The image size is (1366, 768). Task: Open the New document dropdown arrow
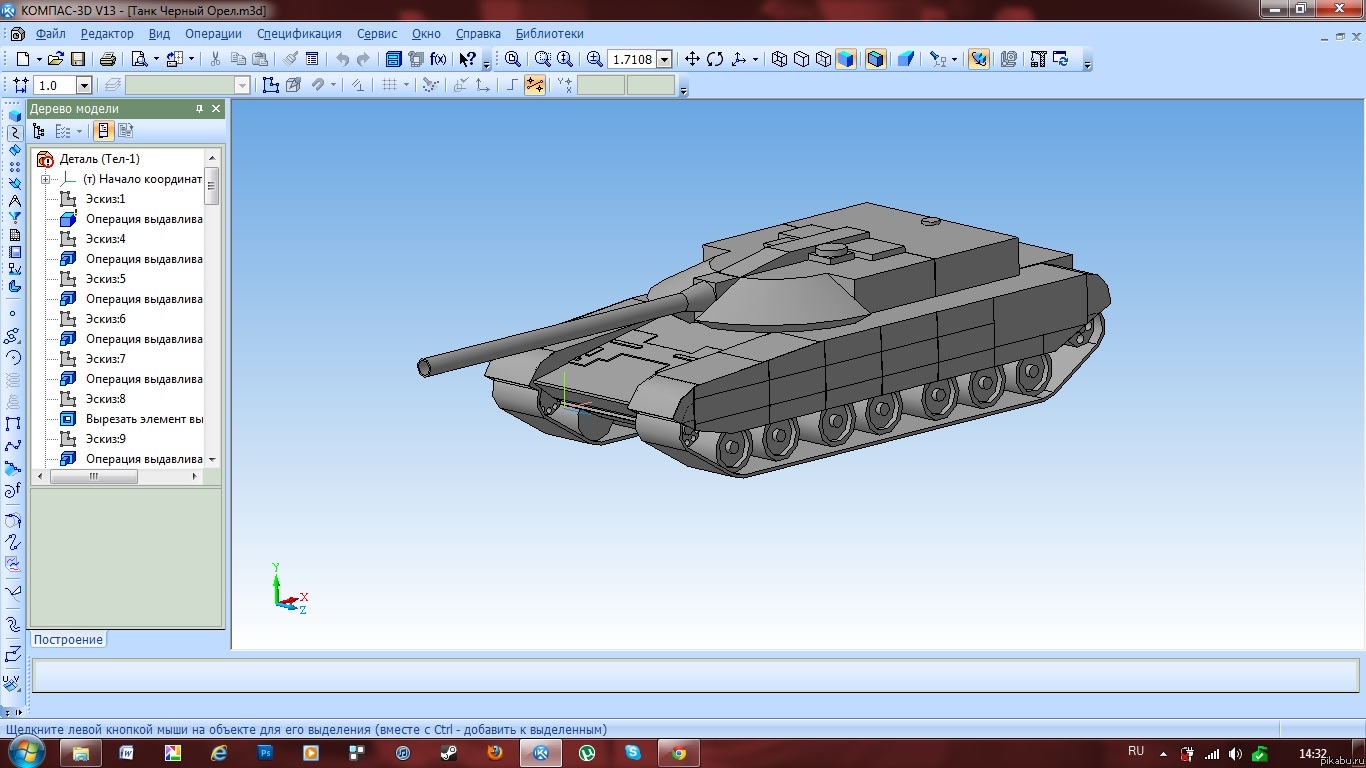click(x=38, y=59)
